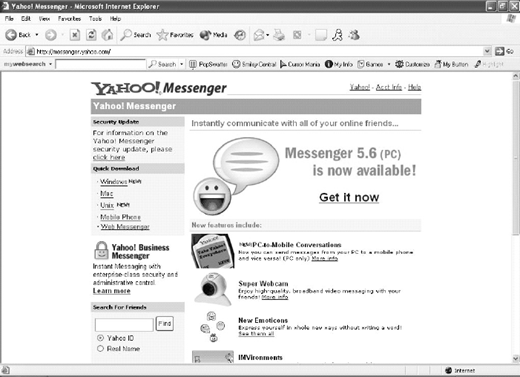
Task: Click the Go button beside address bar
Action: (504, 51)
